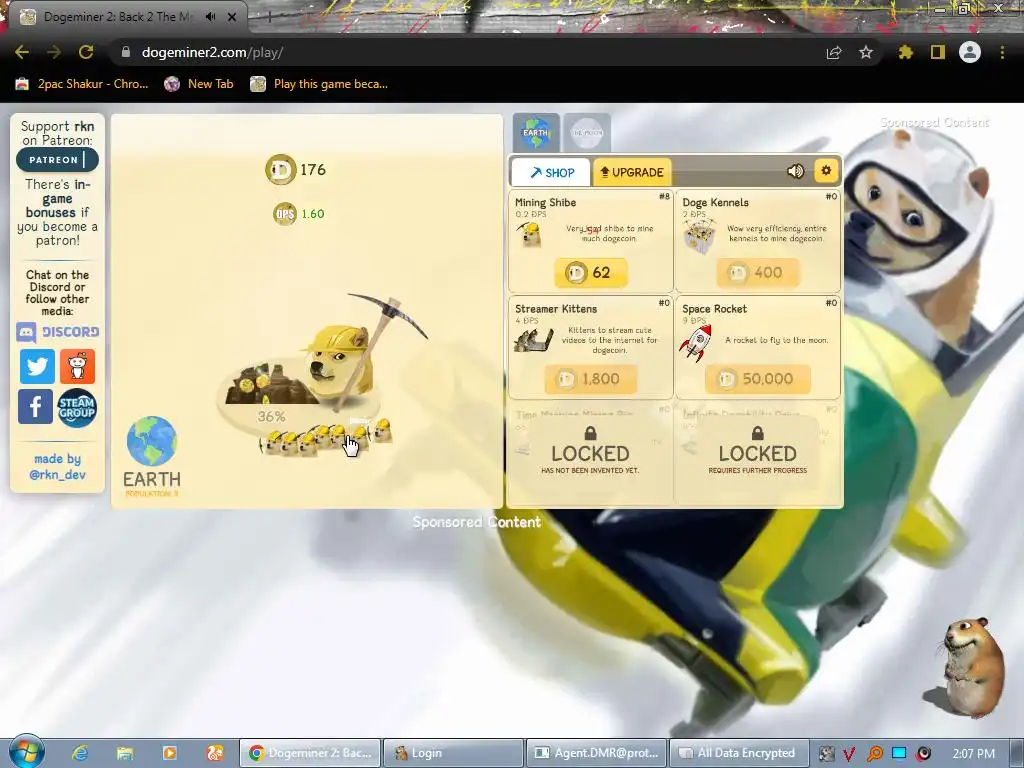This screenshot has height=768, width=1024.
Task: Click the Earth globe icon in game area
Action: [x=152, y=441]
